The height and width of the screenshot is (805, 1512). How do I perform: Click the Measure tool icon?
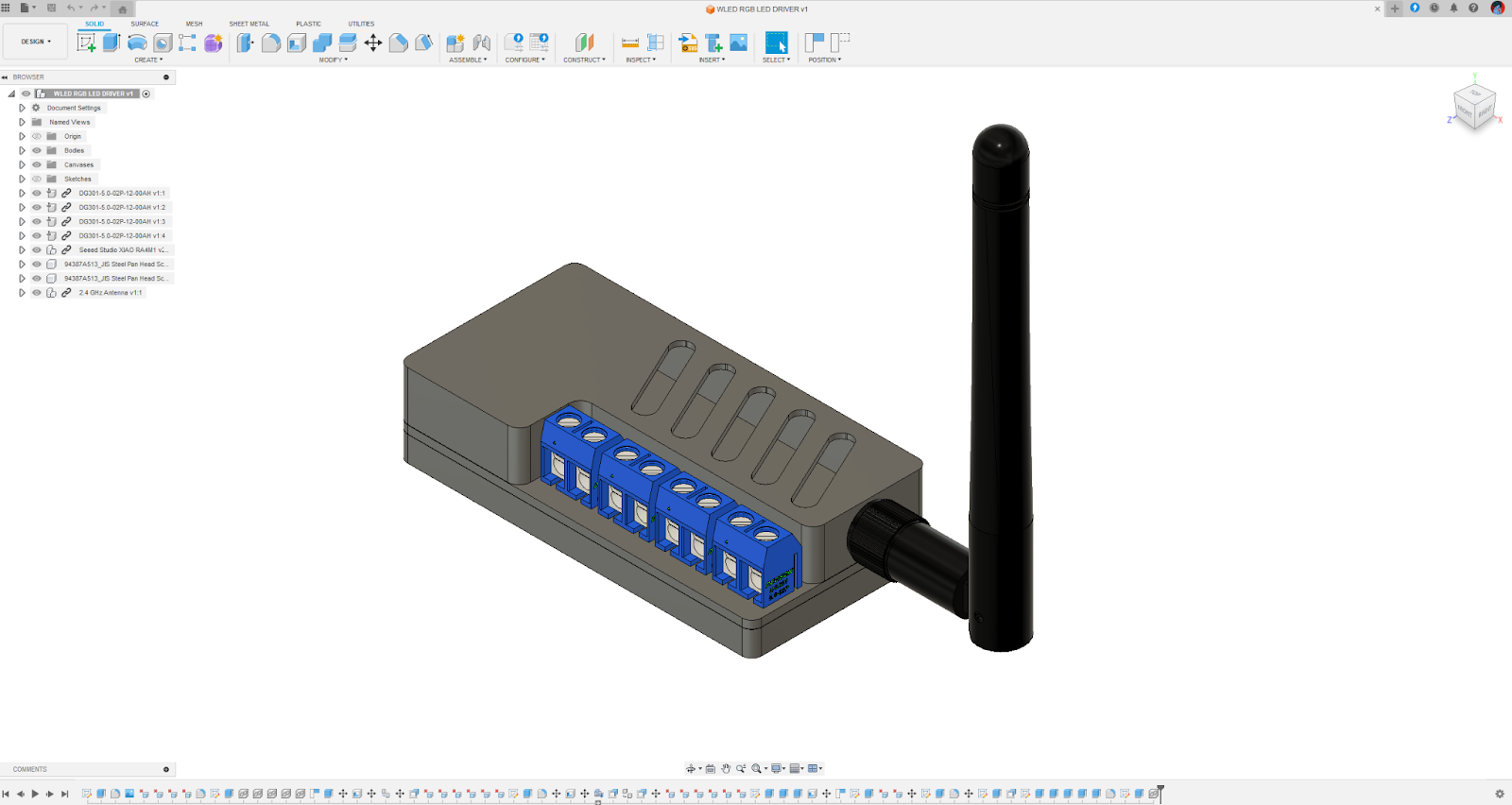(630, 43)
